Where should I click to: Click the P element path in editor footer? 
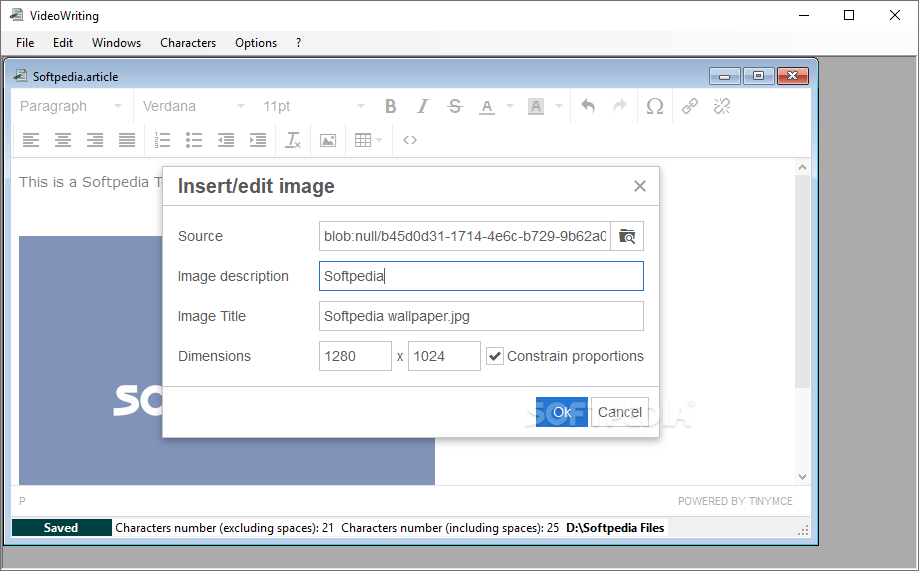22,501
